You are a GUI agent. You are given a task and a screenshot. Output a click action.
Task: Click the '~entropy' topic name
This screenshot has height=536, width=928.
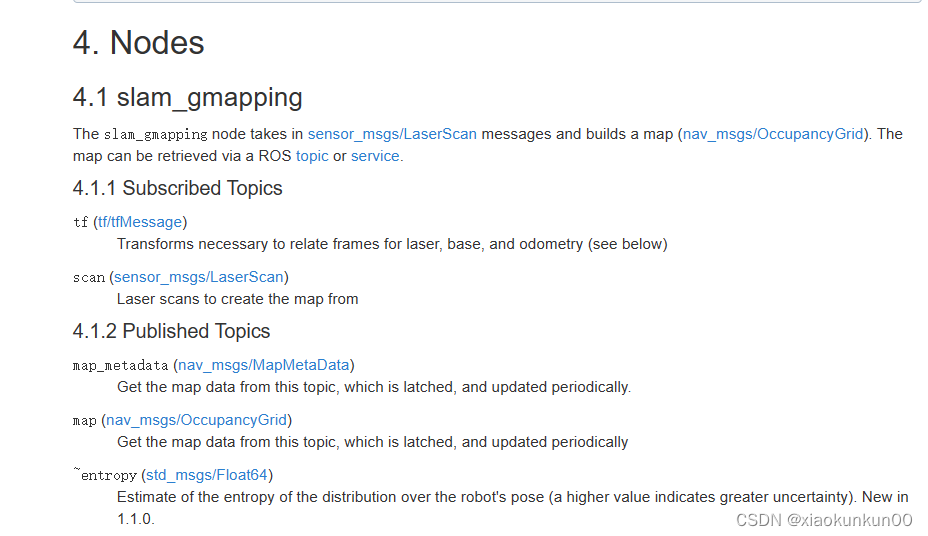tap(105, 475)
